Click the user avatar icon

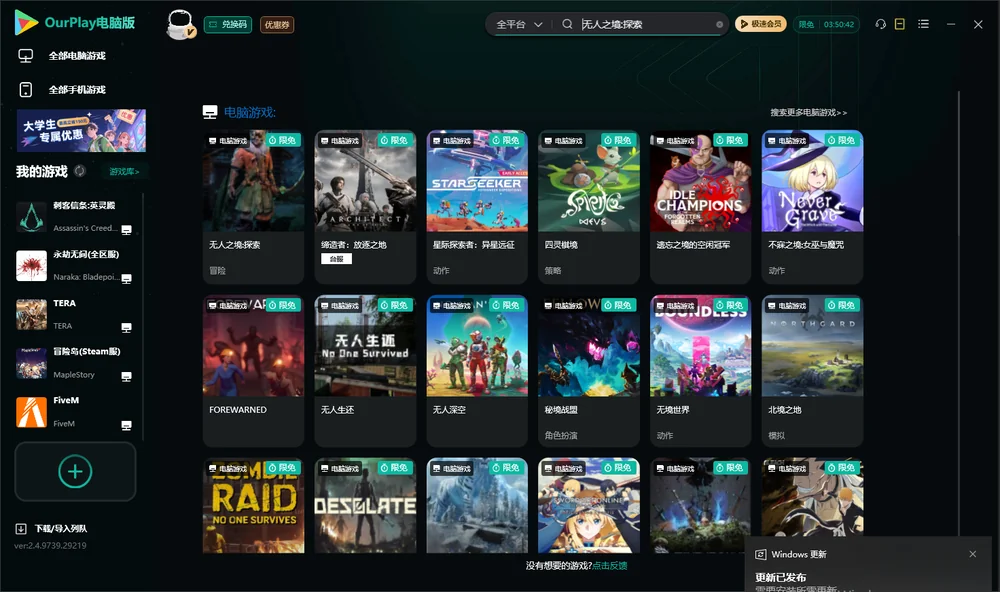click(x=180, y=24)
